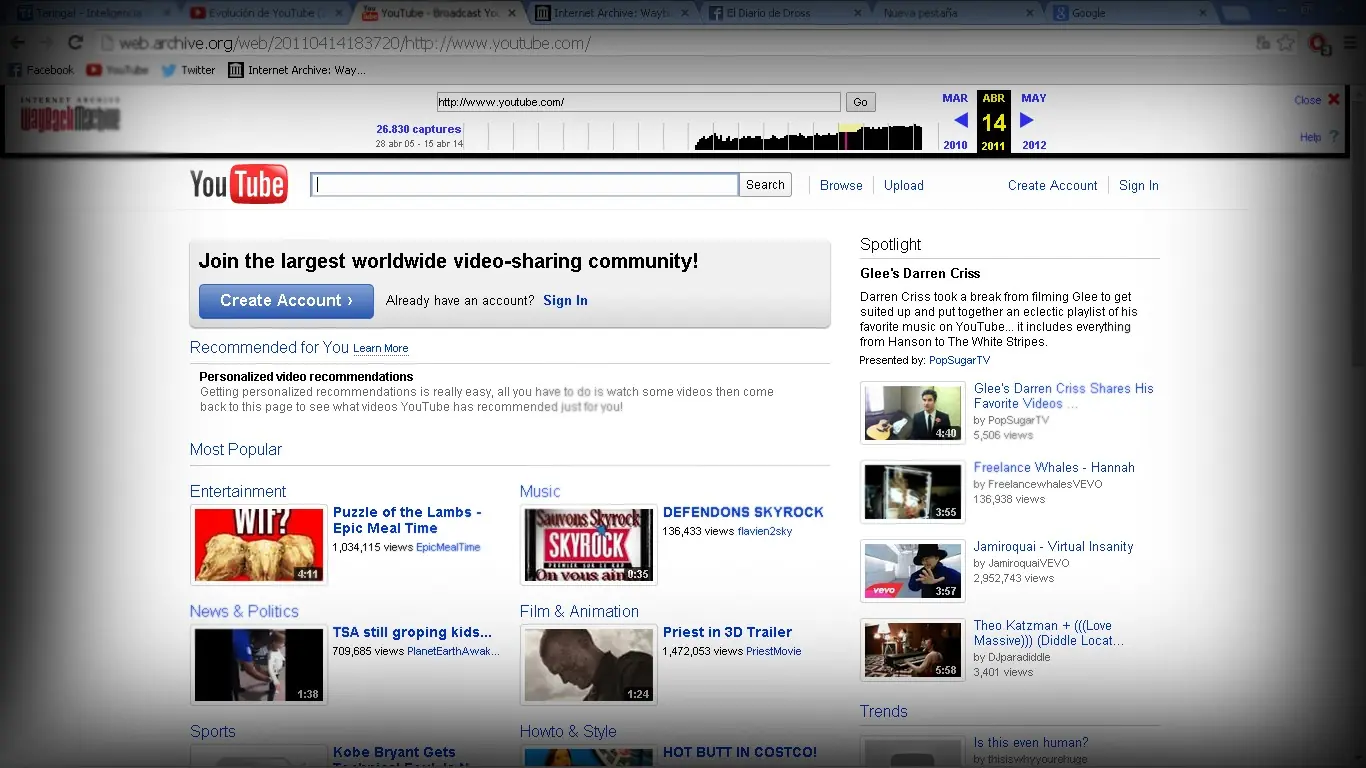The height and width of the screenshot is (768, 1366).
Task: Switch to Internet Archive Wayback tab
Action: 610,13
